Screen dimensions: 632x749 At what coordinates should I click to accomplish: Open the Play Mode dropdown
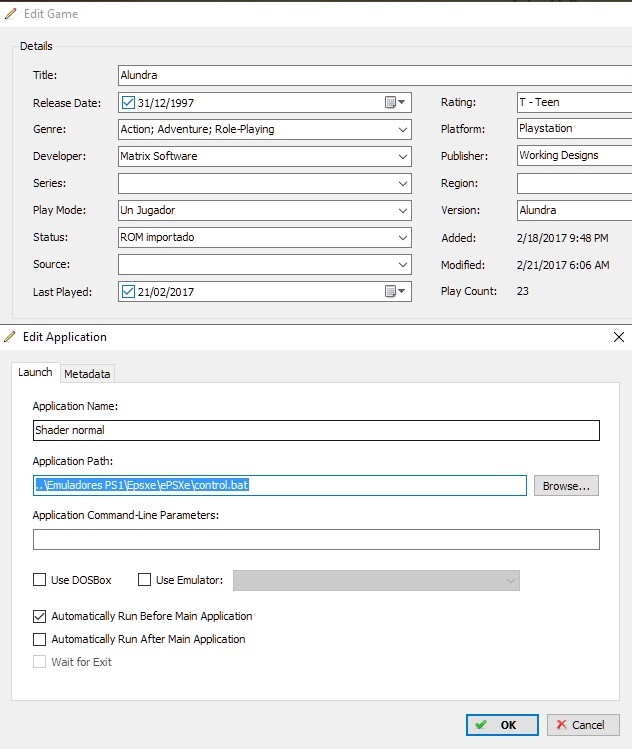tap(402, 210)
